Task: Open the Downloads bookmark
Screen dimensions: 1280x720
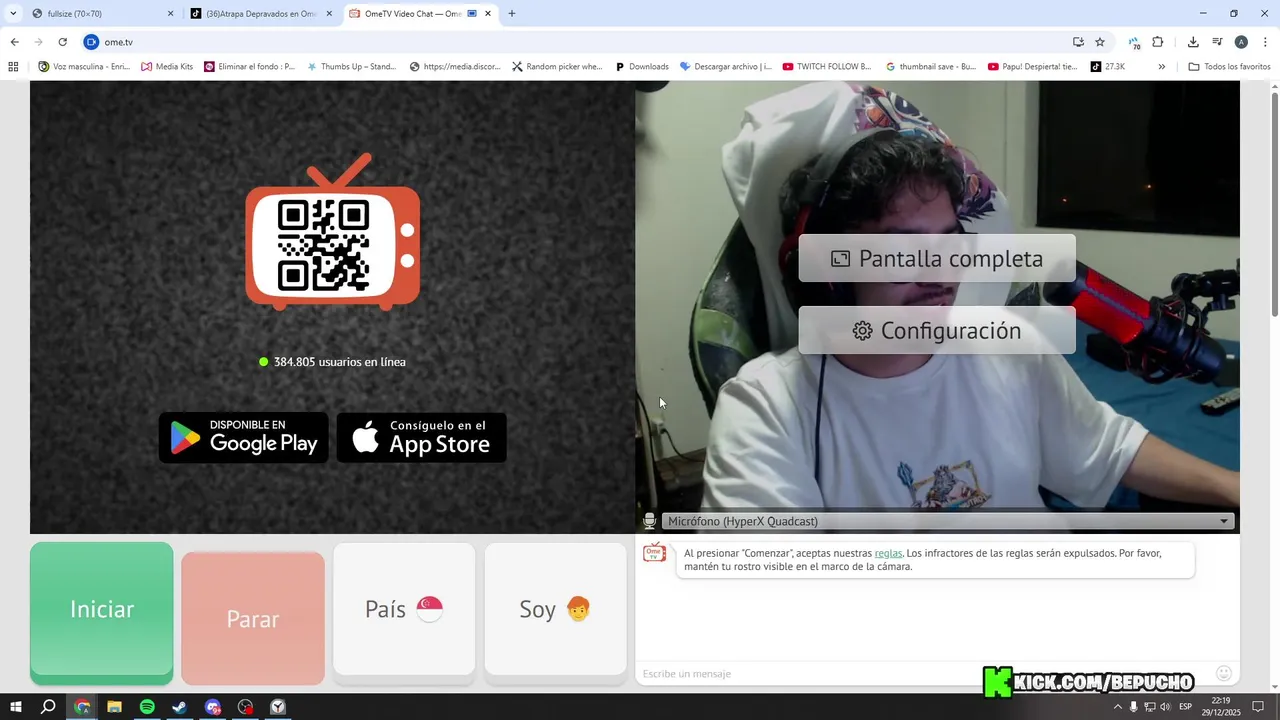Action: click(x=641, y=67)
